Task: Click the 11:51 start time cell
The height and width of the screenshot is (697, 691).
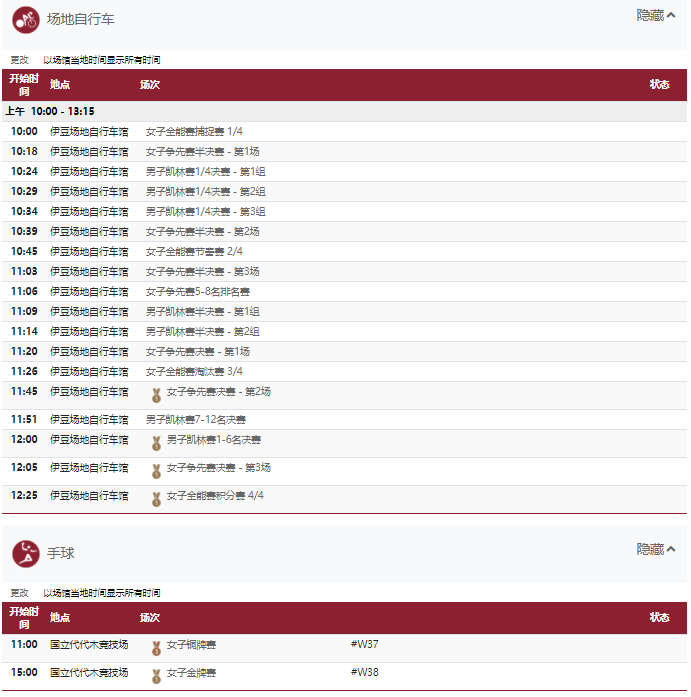Action: (x=24, y=420)
